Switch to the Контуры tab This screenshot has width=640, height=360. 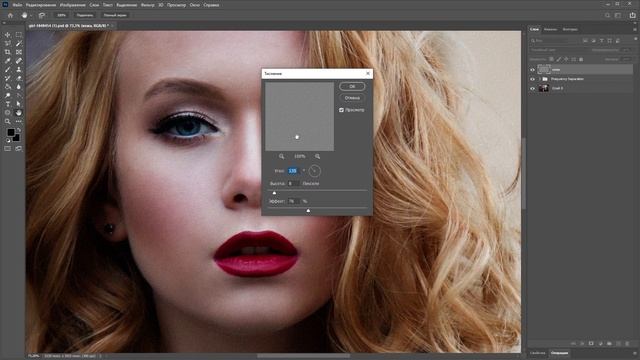point(570,29)
